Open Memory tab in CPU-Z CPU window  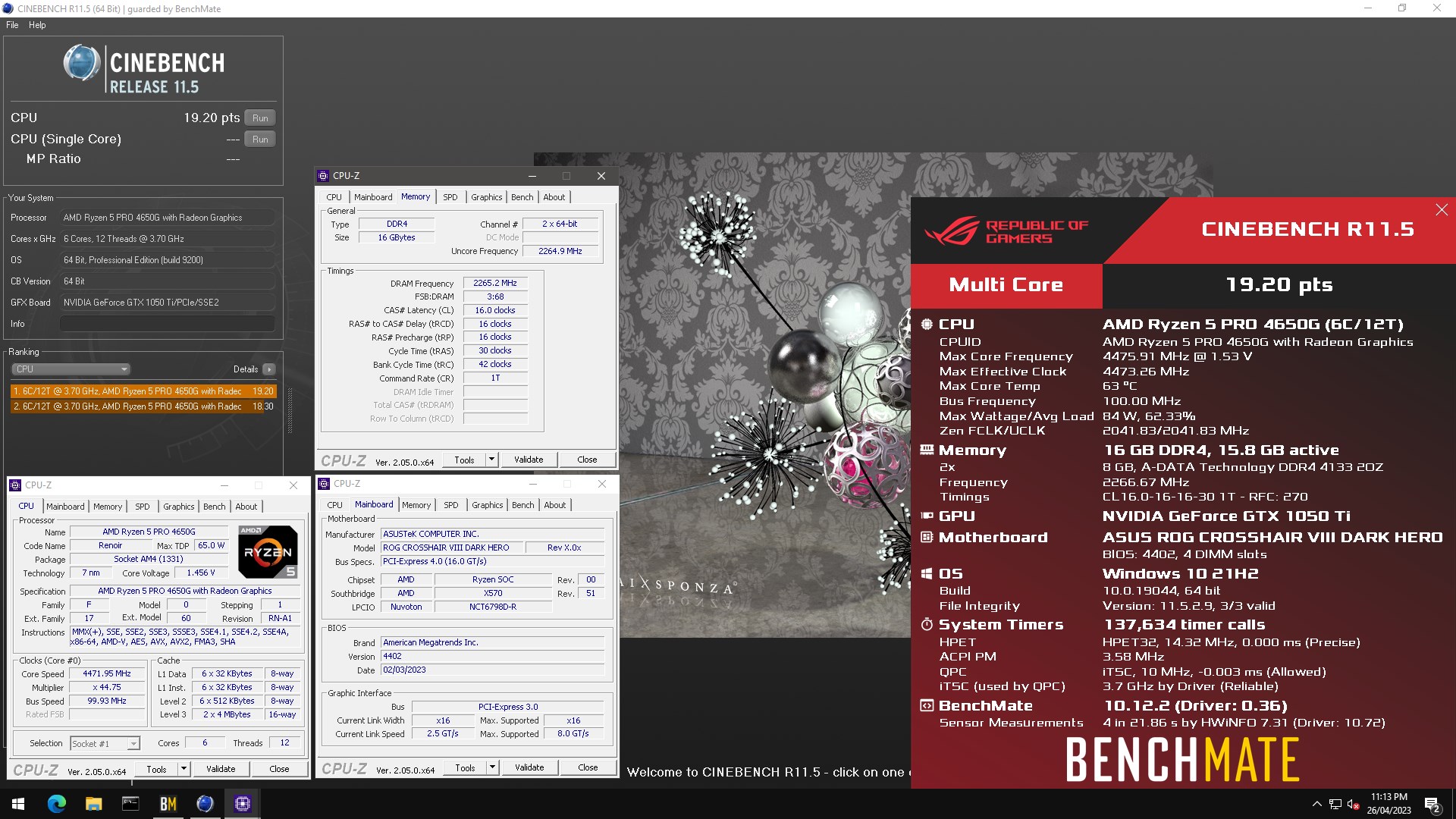point(108,507)
